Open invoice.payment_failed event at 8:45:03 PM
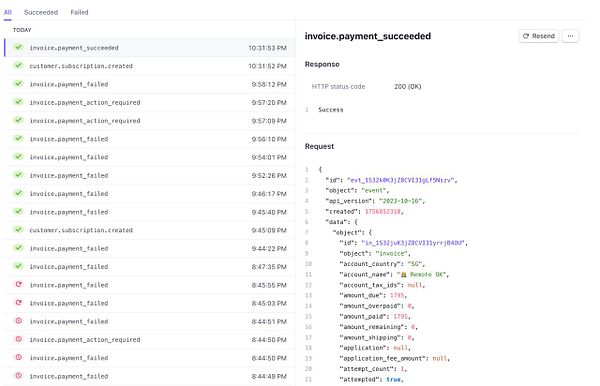Viewport: 600px width, 386px height. click(150, 303)
